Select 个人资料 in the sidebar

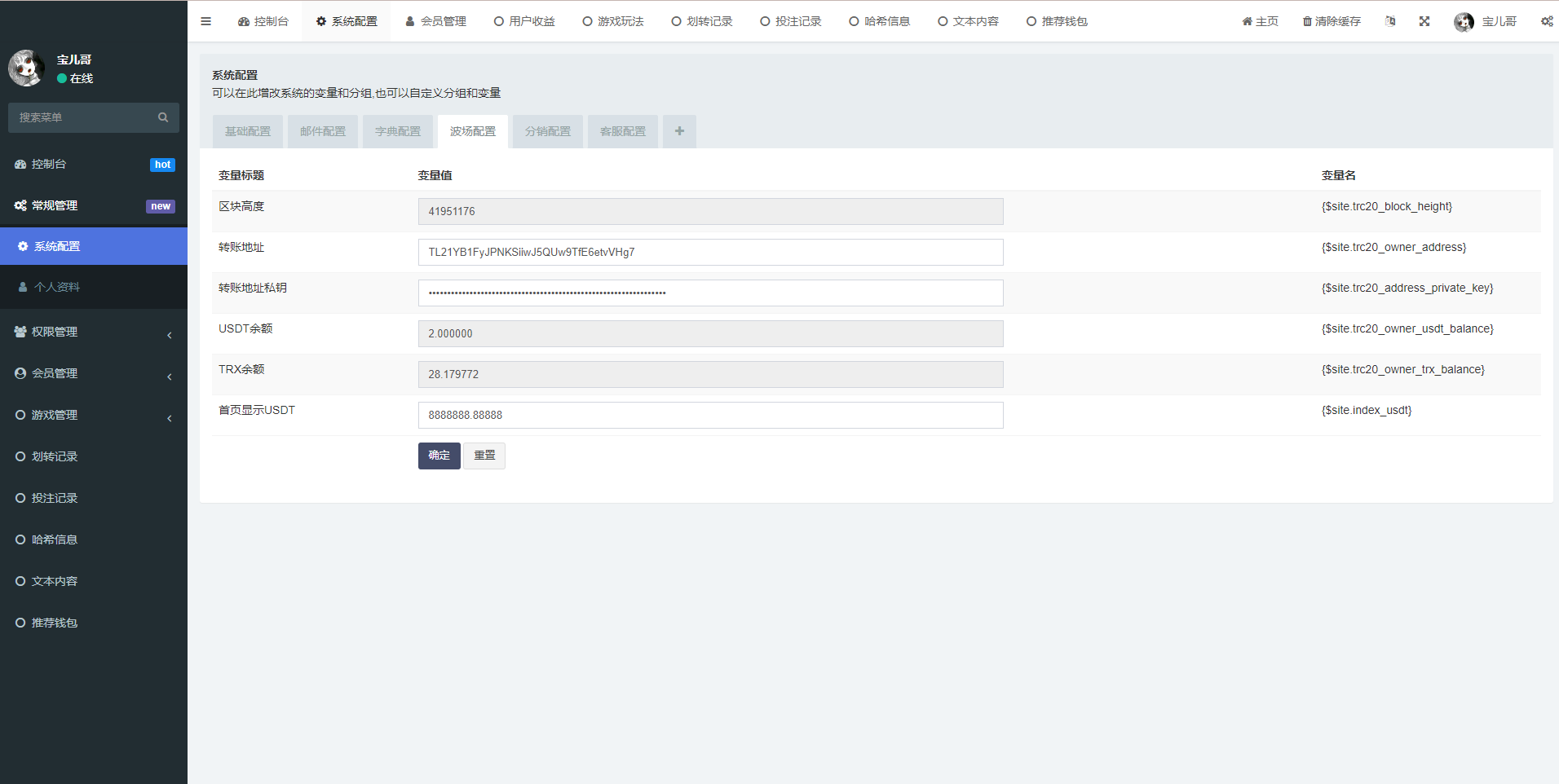(x=57, y=287)
